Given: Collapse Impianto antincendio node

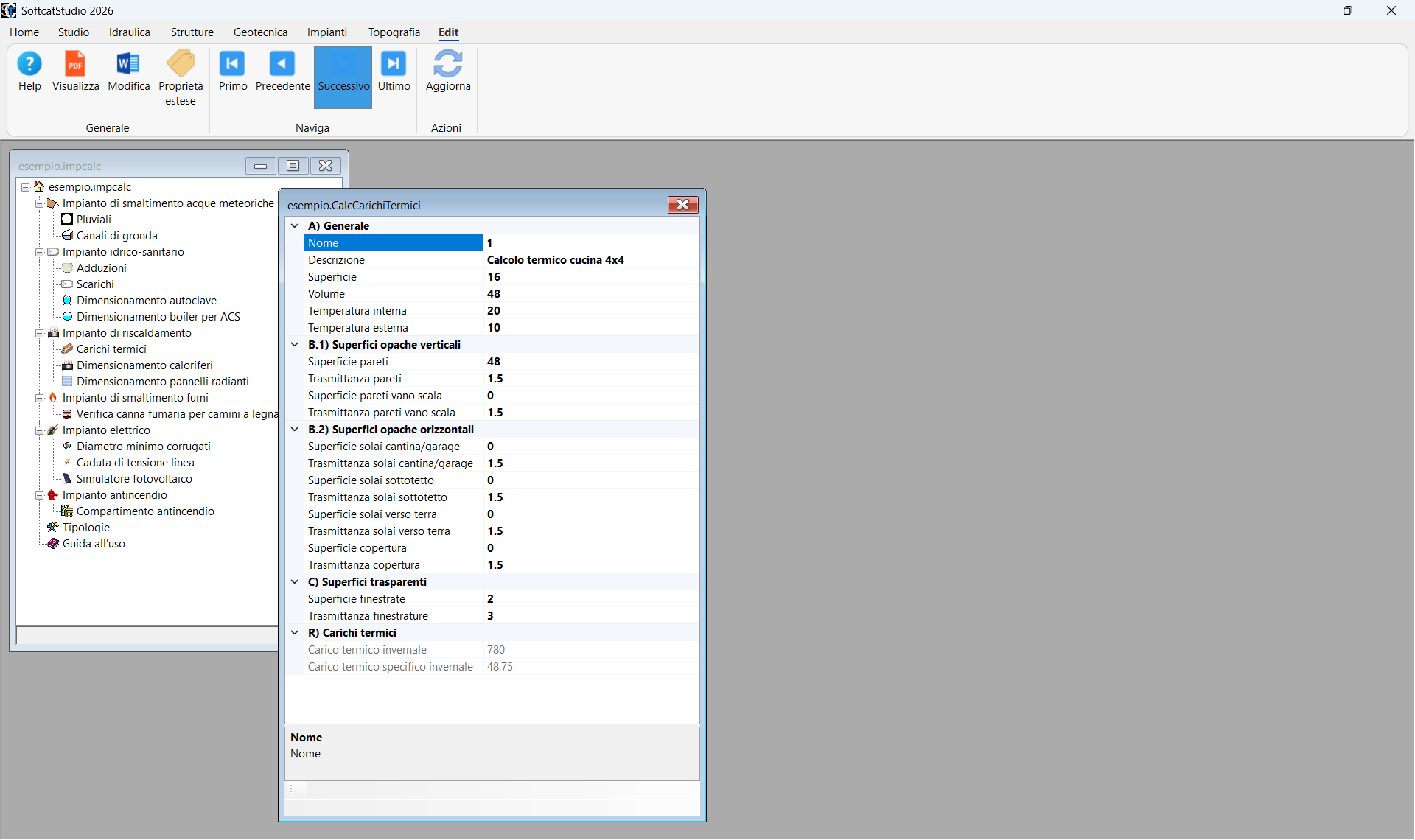Looking at the screenshot, I should point(39,495).
